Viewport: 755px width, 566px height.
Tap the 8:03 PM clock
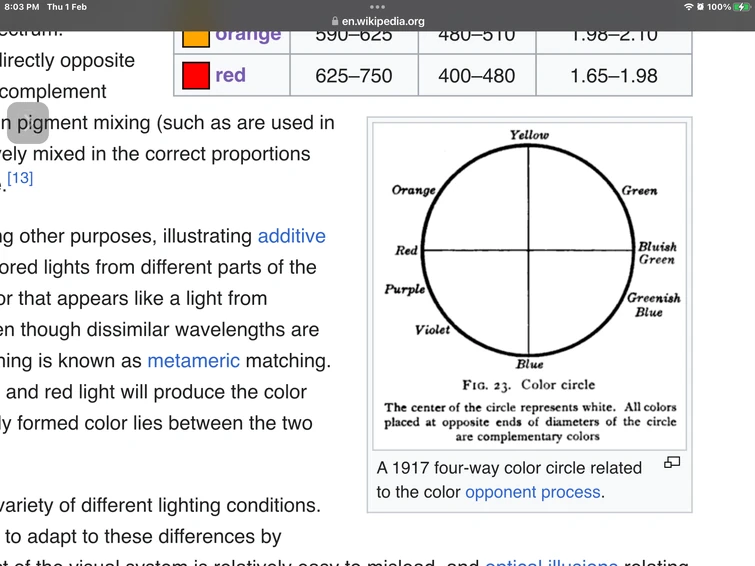[x=22, y=7]
